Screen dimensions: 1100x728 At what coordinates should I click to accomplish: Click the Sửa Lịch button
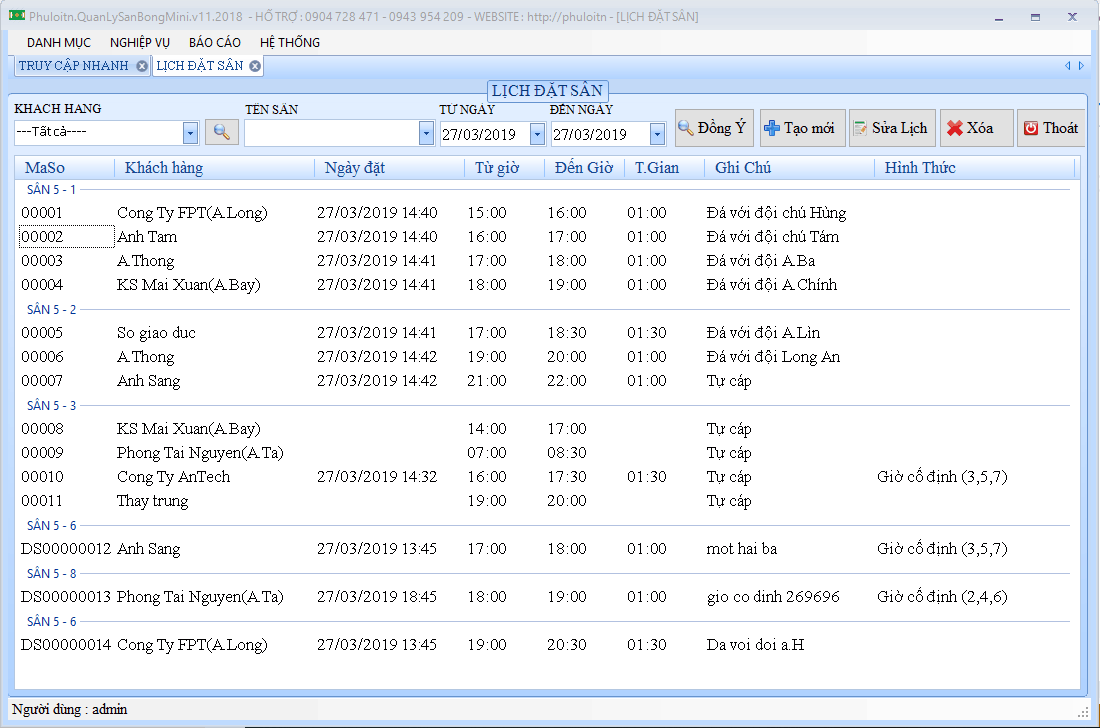click(892, 128)
